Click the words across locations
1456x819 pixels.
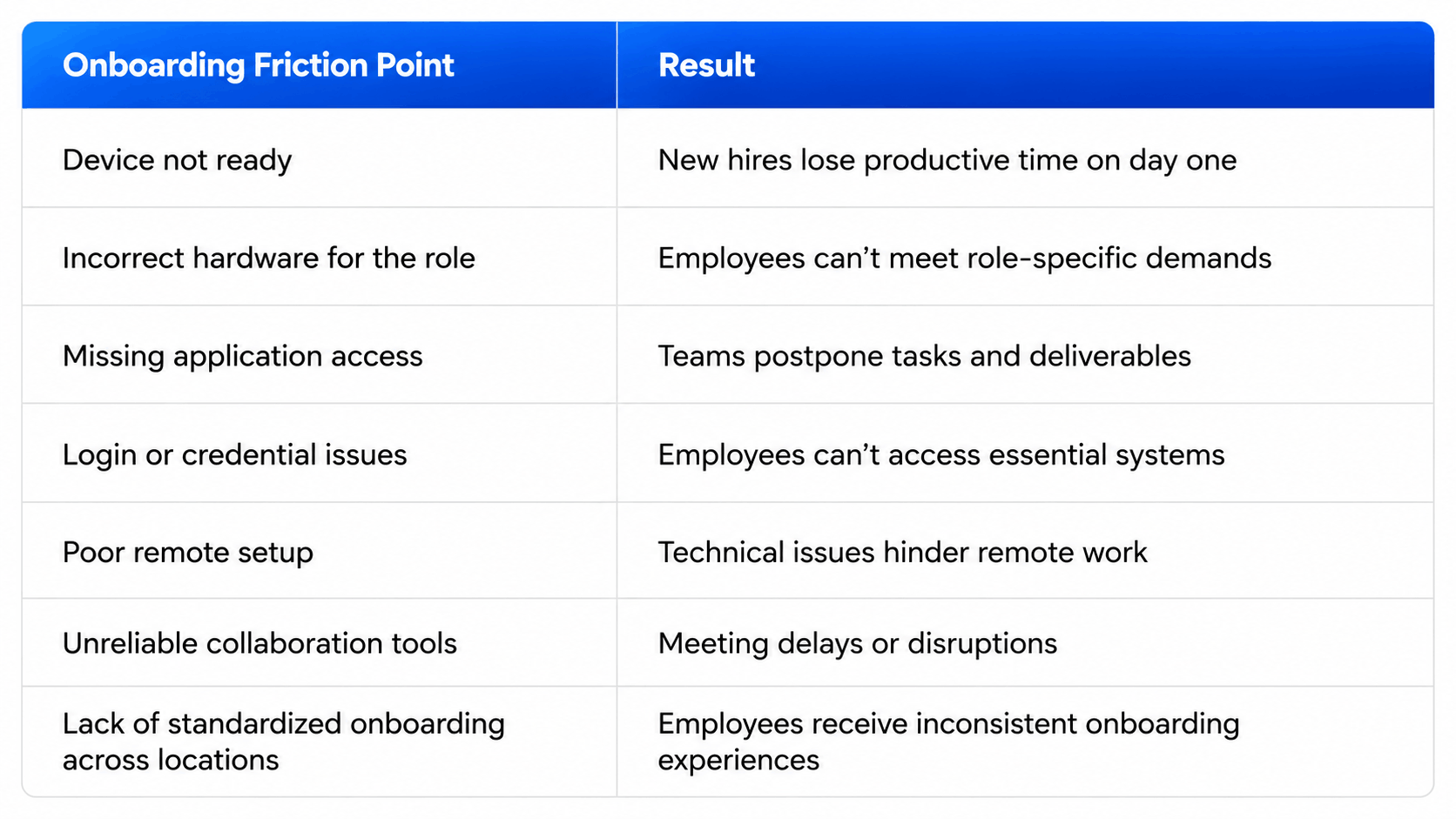171,761
